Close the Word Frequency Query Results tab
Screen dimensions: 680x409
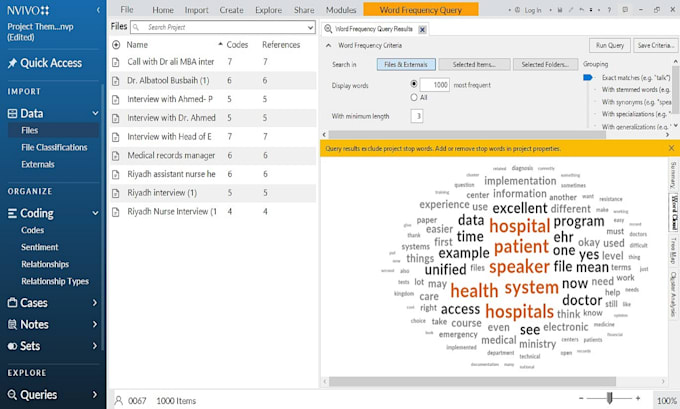click(x=422, y=29)
